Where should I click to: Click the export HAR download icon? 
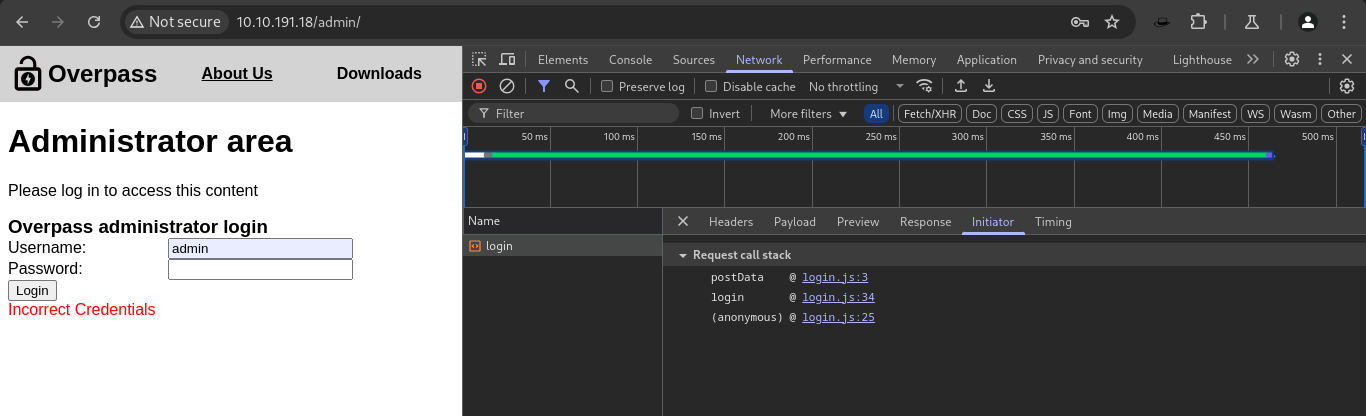tap(989, 87)
